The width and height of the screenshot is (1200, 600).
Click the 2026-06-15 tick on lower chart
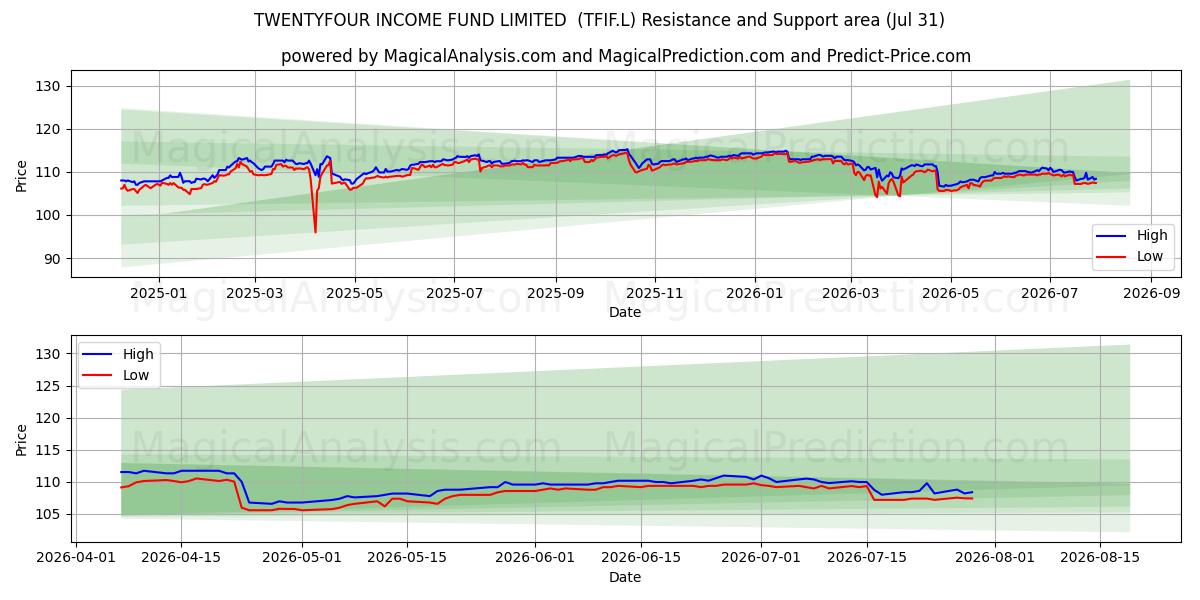pos(640,559)
